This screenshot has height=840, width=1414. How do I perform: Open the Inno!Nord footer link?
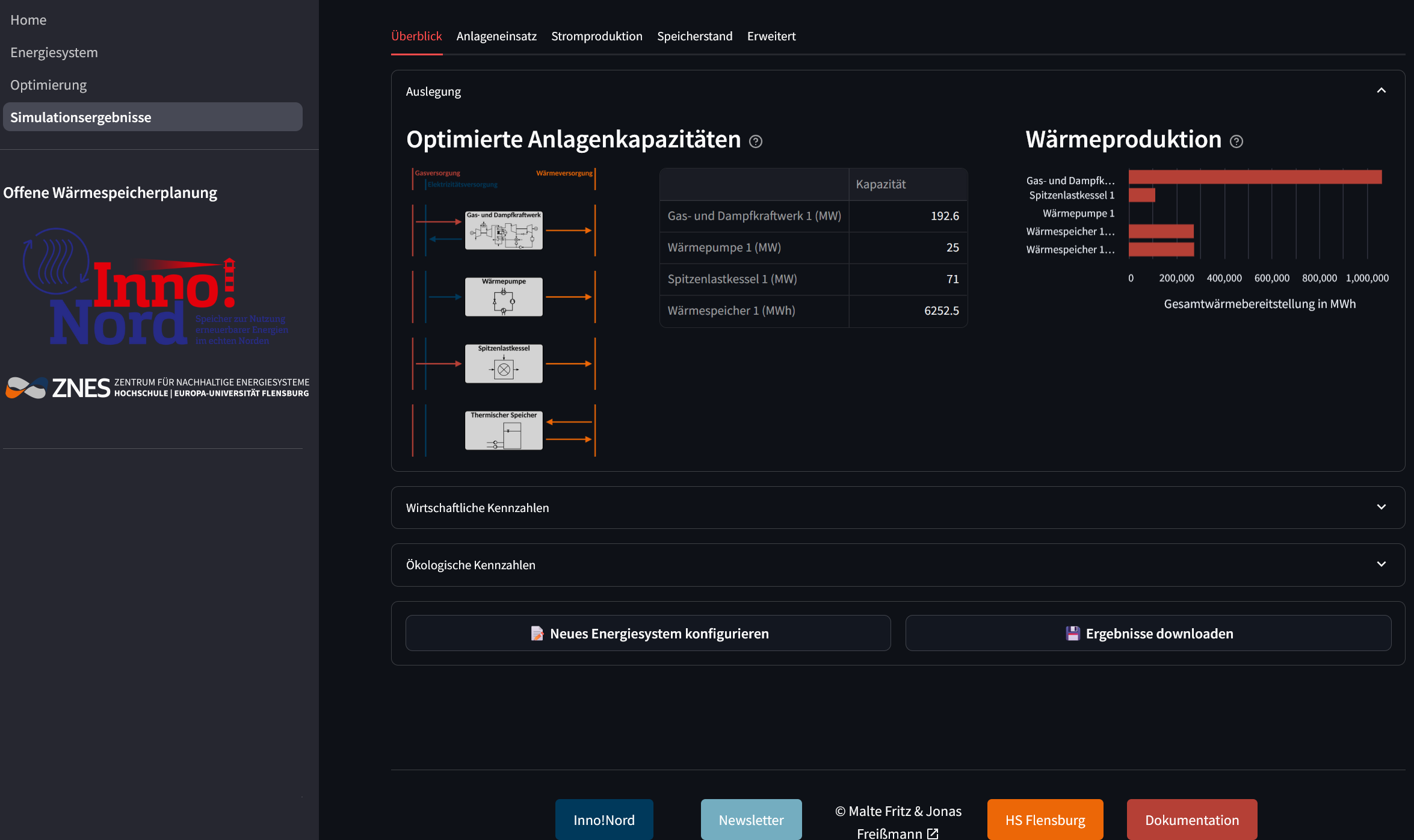pyautogui.click(x=604, y=820)
